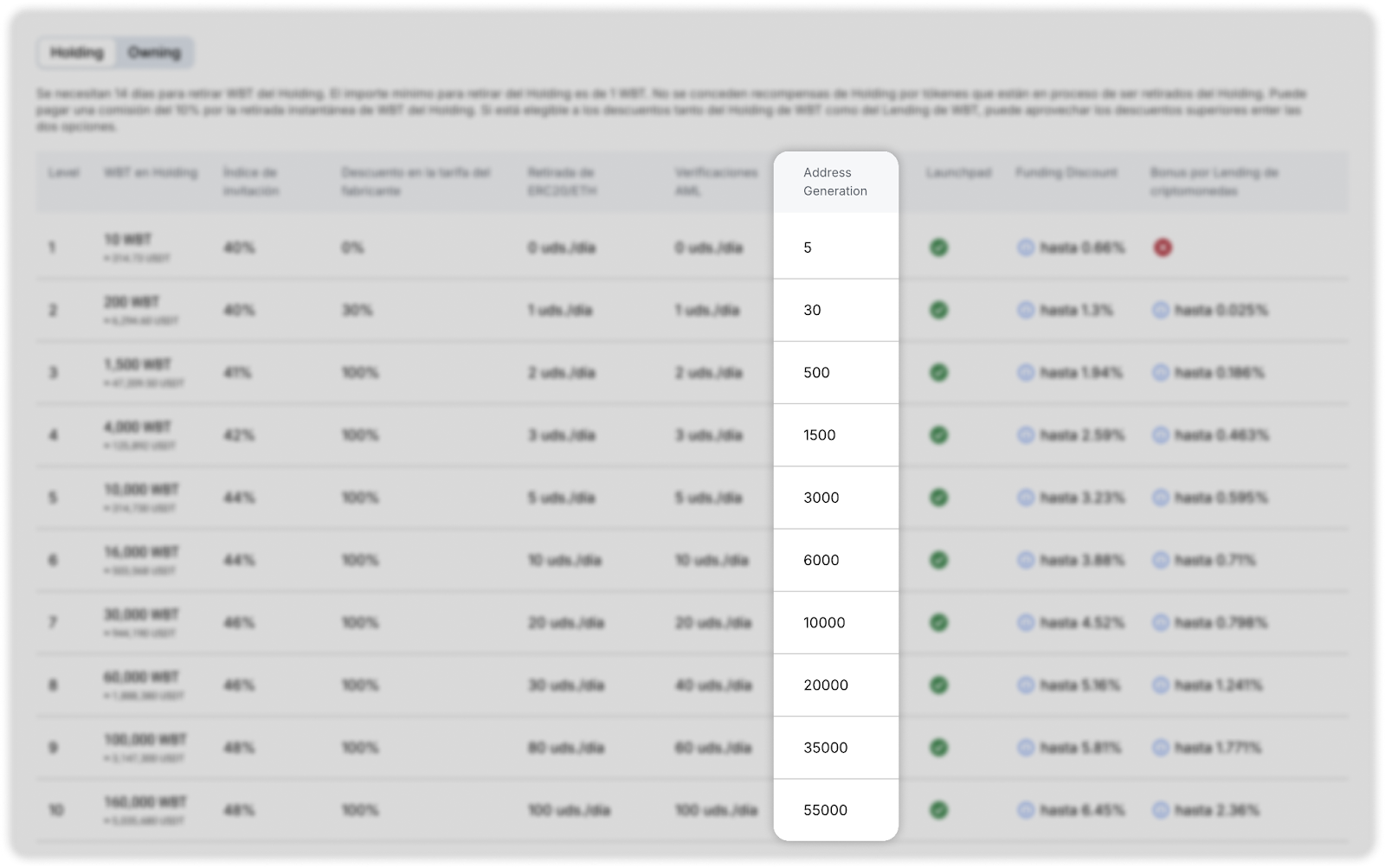Click the green Launchpad checkmark in level 10 row
Screen dimensions: 1385x868
[x=938, y=810]
